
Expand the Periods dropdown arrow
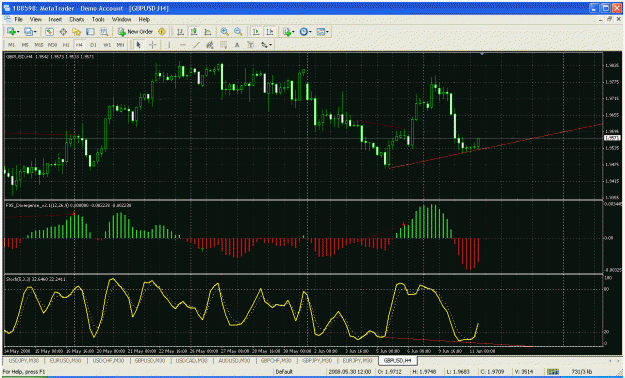(x=311, y=32)
